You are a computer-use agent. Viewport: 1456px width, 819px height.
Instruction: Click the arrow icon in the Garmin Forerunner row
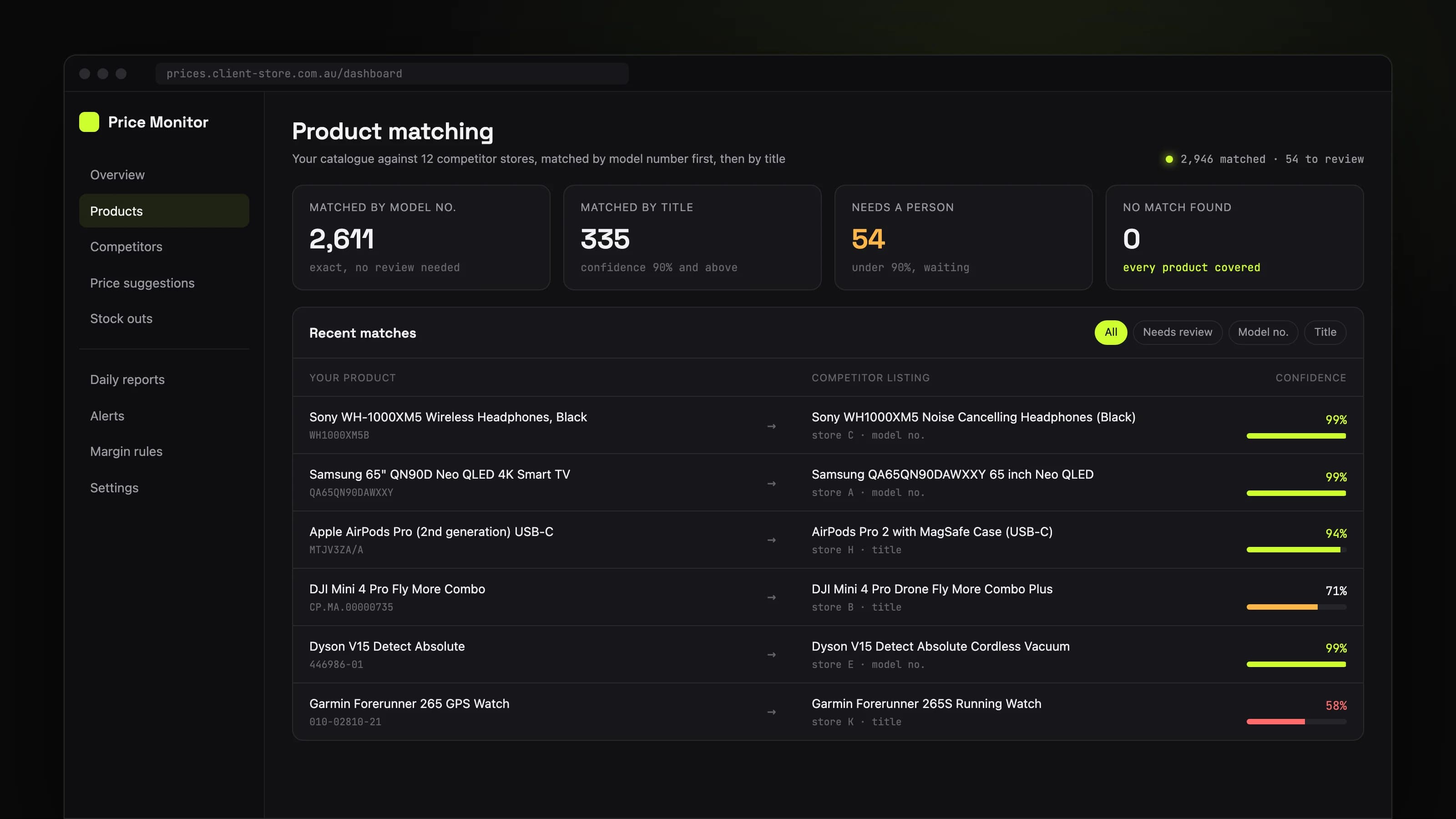pyautogui.click(x=772, y=712)
